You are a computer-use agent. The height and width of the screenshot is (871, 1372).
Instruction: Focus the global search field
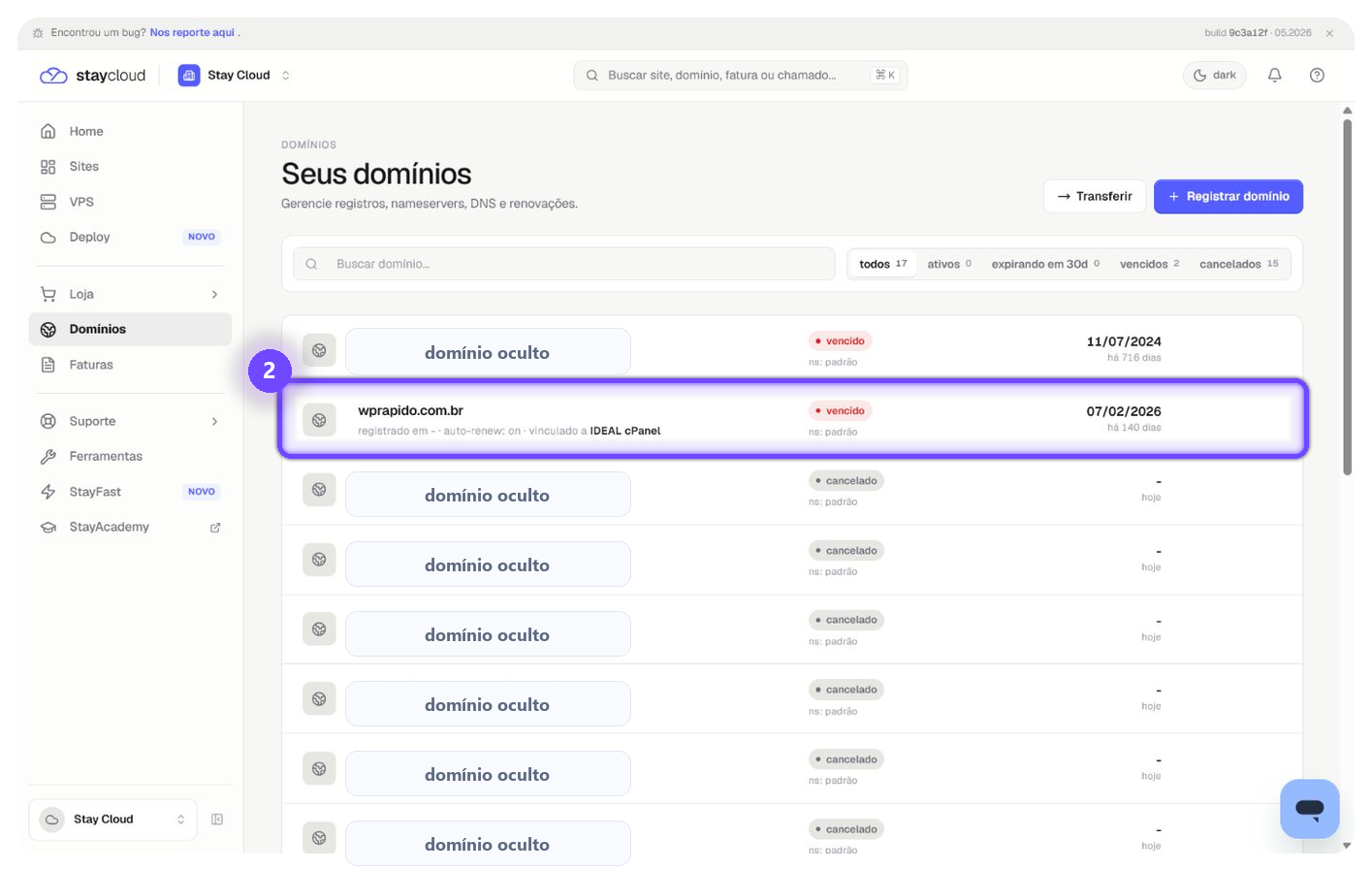coord(740,75)
